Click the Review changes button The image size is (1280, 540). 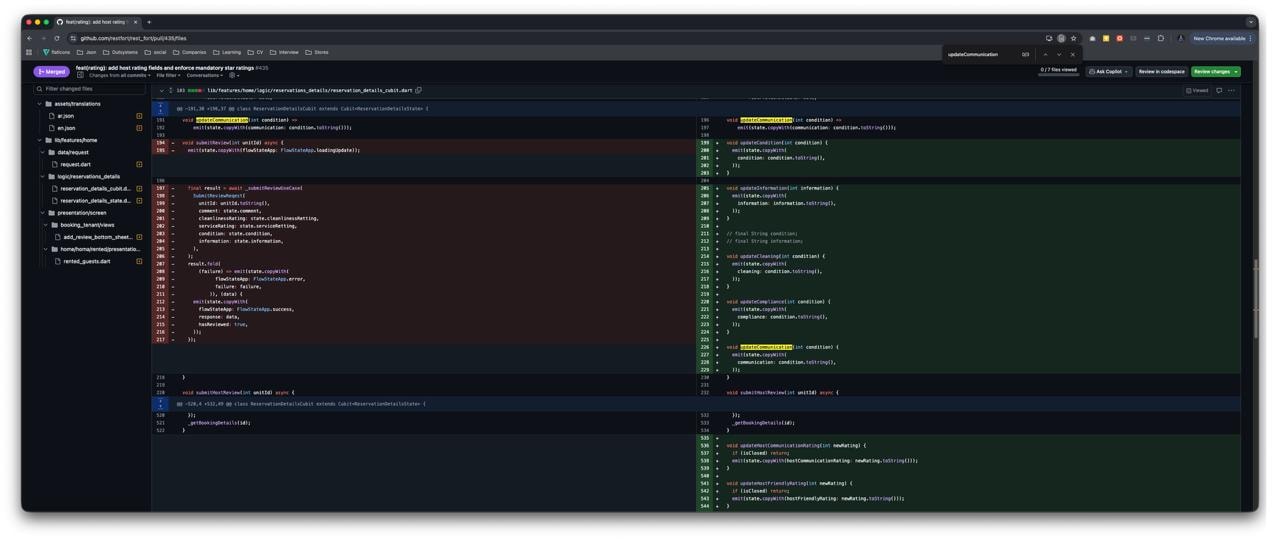[x=1215, y=72]
